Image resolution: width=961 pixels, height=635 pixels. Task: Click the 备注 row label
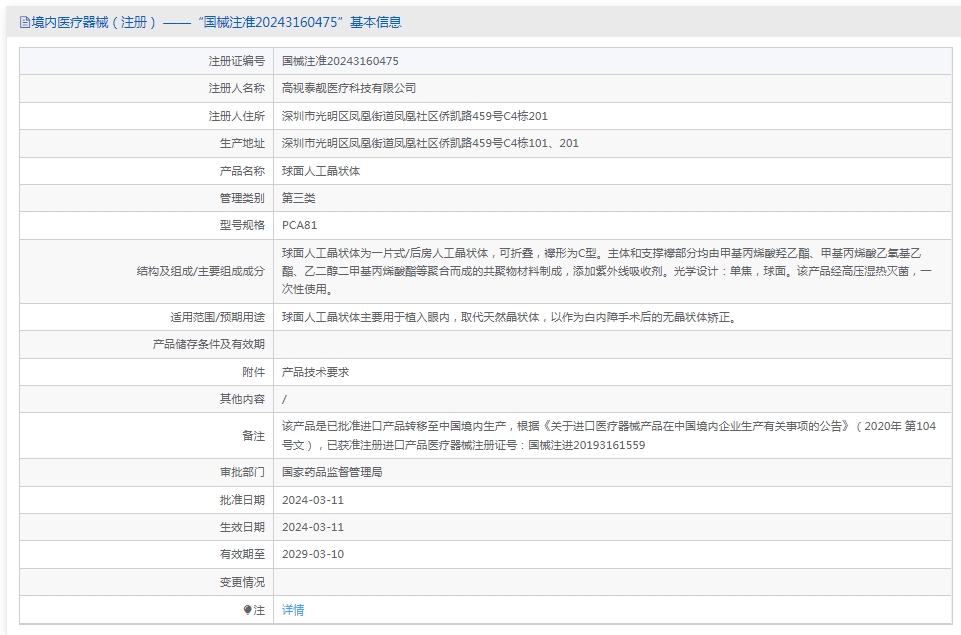(x=254, y=436)
